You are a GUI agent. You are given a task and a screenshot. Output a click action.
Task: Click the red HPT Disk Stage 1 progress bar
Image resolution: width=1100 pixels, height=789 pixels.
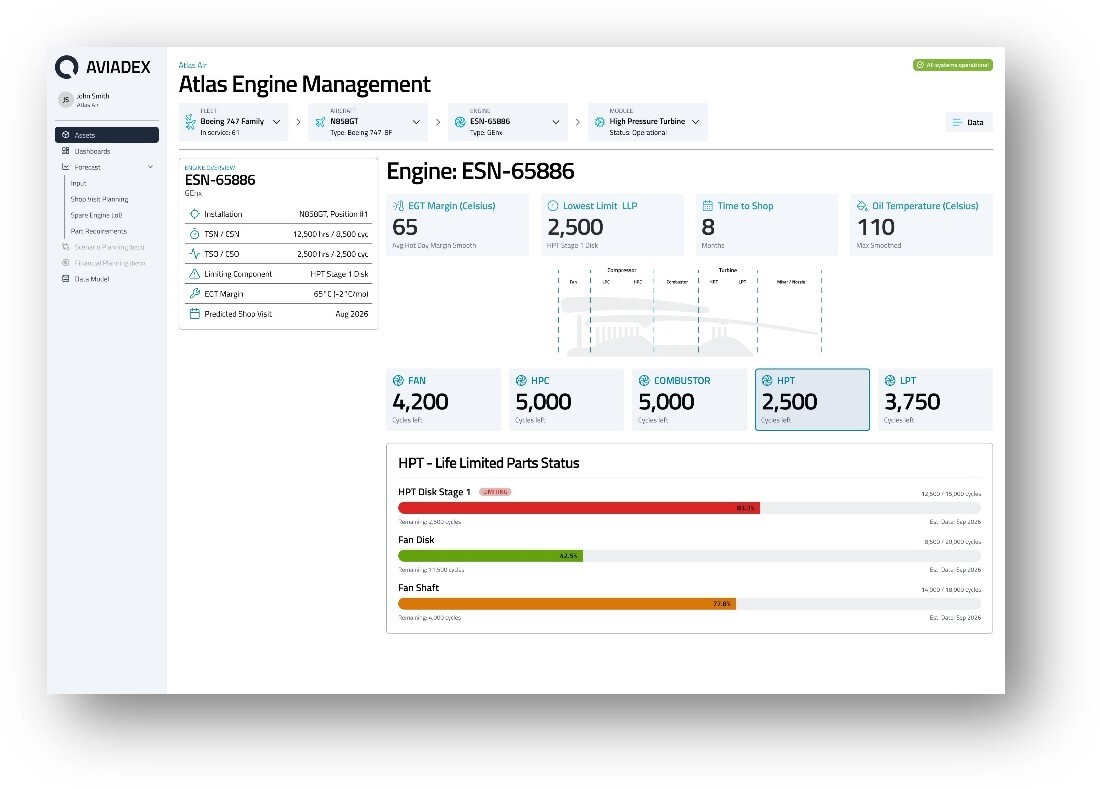pyautogui.click(x=578, y=508)
